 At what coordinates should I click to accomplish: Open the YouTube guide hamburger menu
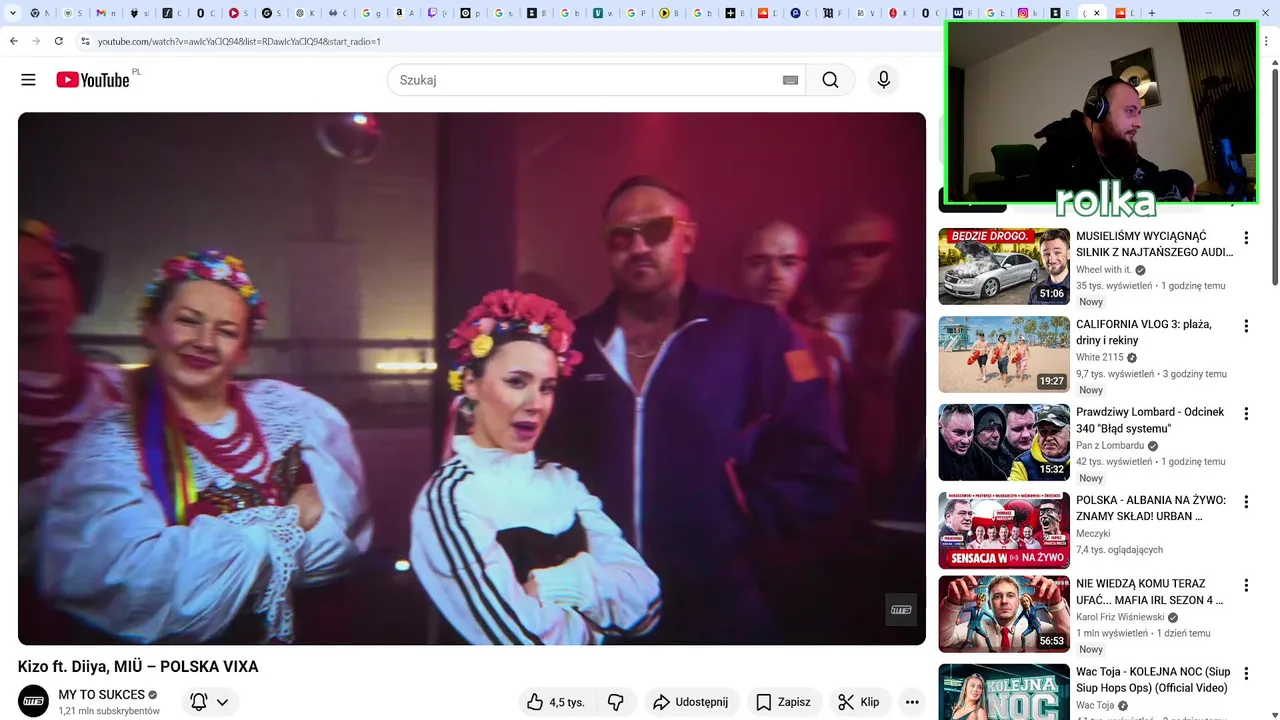(x=28, y=80)
